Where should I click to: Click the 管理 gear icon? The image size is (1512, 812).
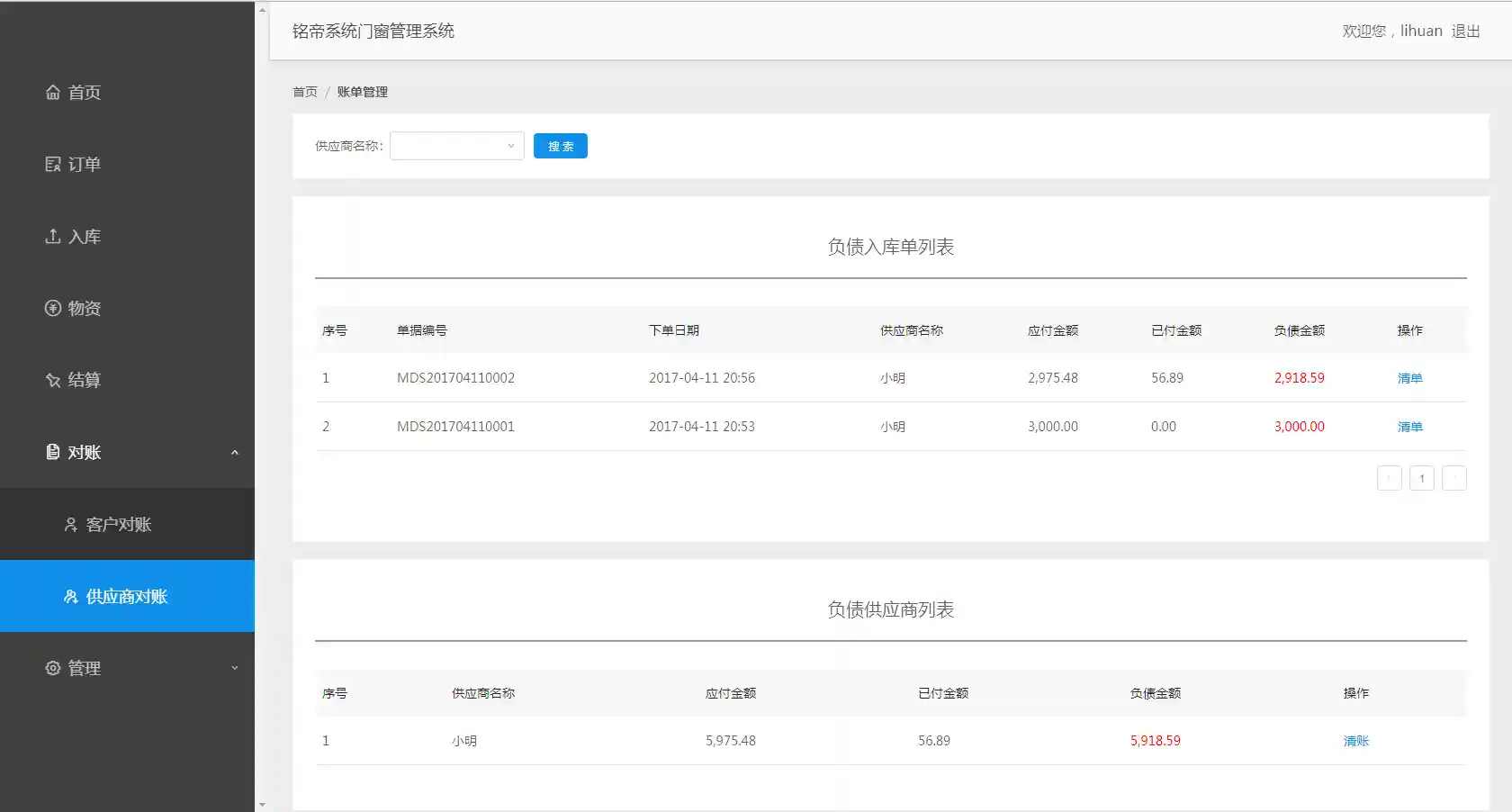(x=53, y=668)
